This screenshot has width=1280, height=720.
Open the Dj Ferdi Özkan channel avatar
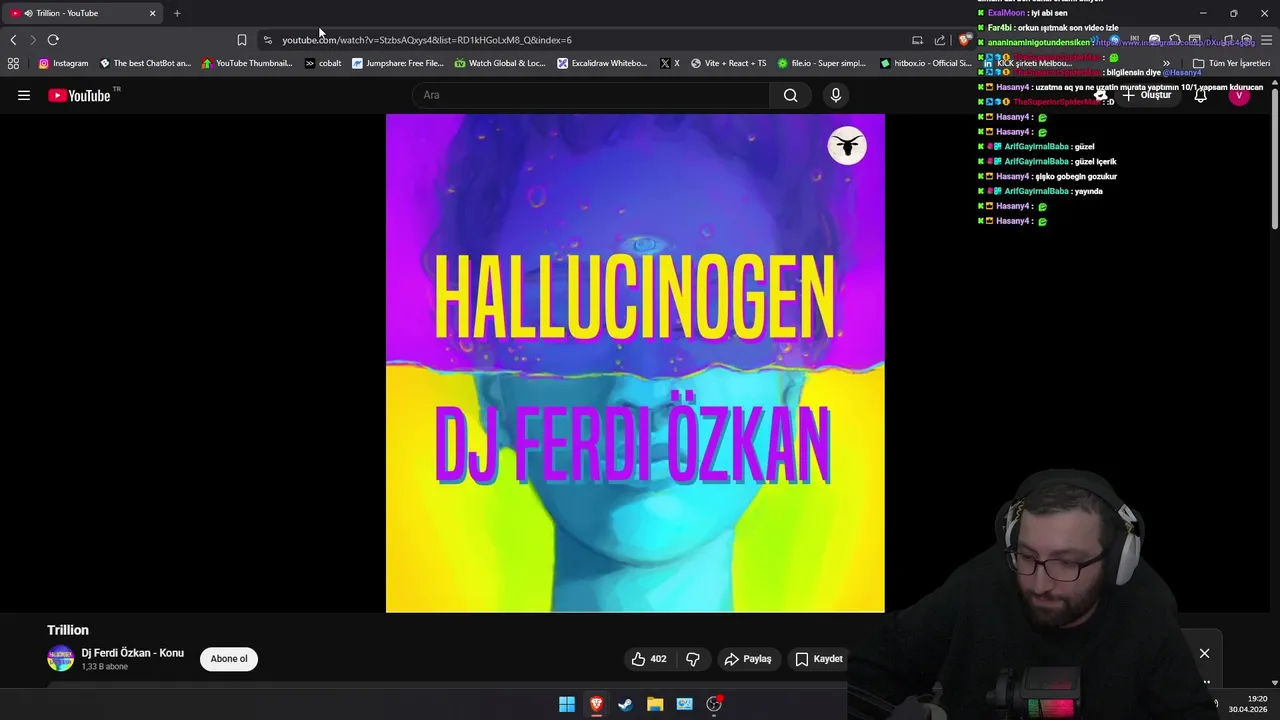61,659
